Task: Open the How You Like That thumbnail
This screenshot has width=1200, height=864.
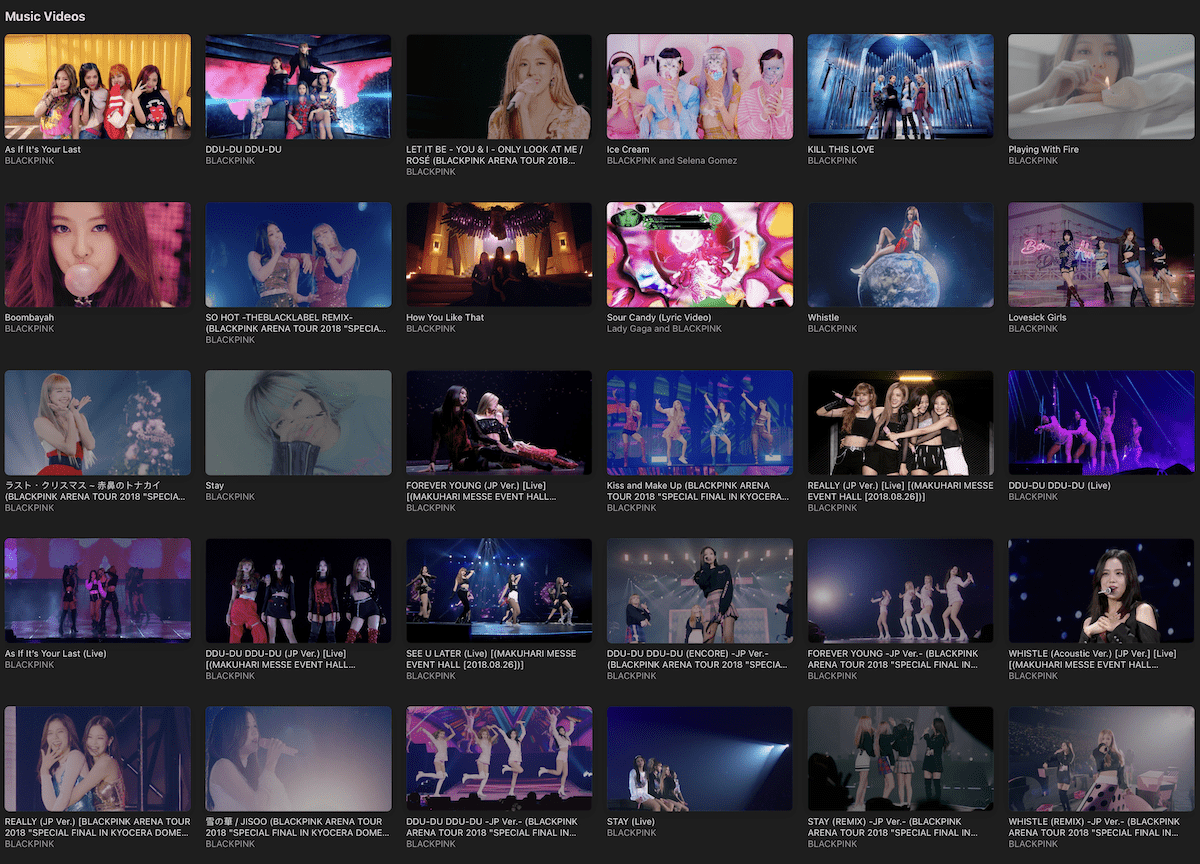Action: 499,255
